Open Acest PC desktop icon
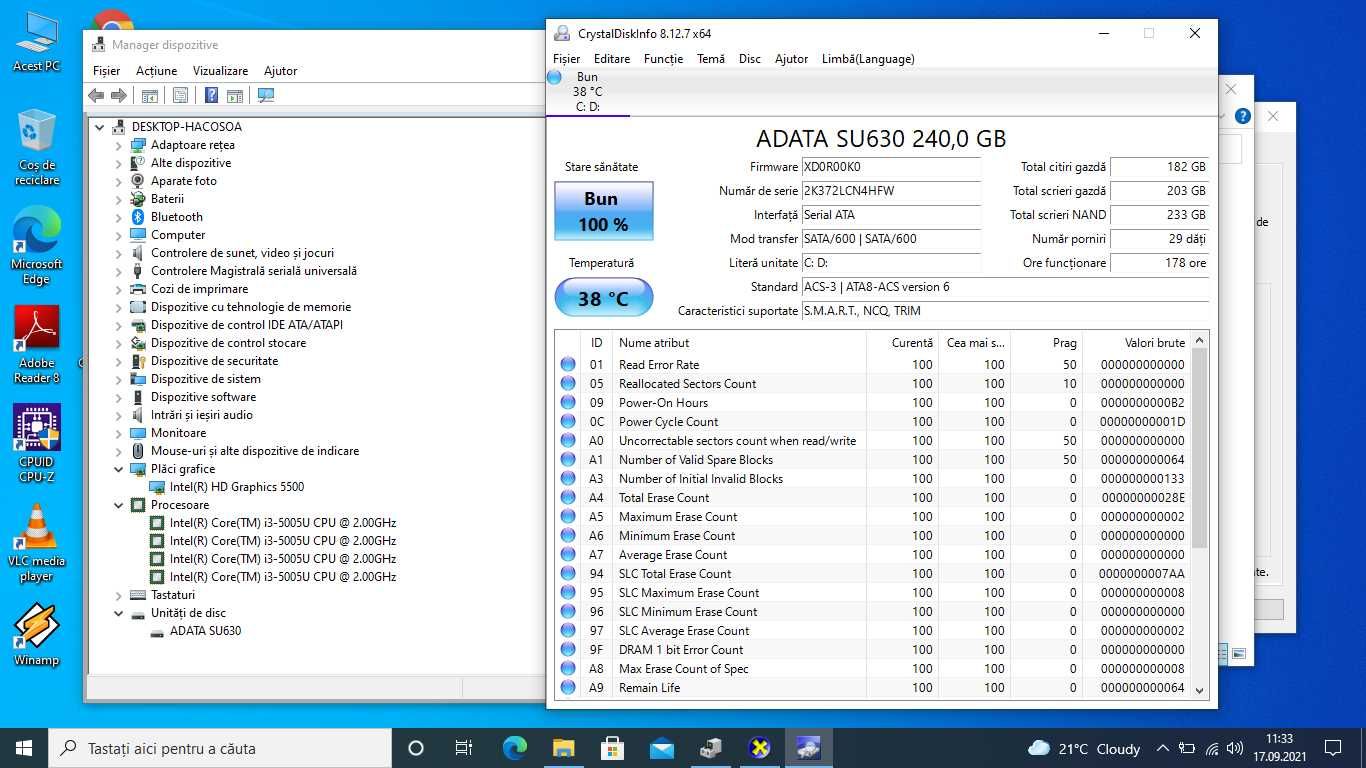 pyautogui.click(x=36, y=43)
